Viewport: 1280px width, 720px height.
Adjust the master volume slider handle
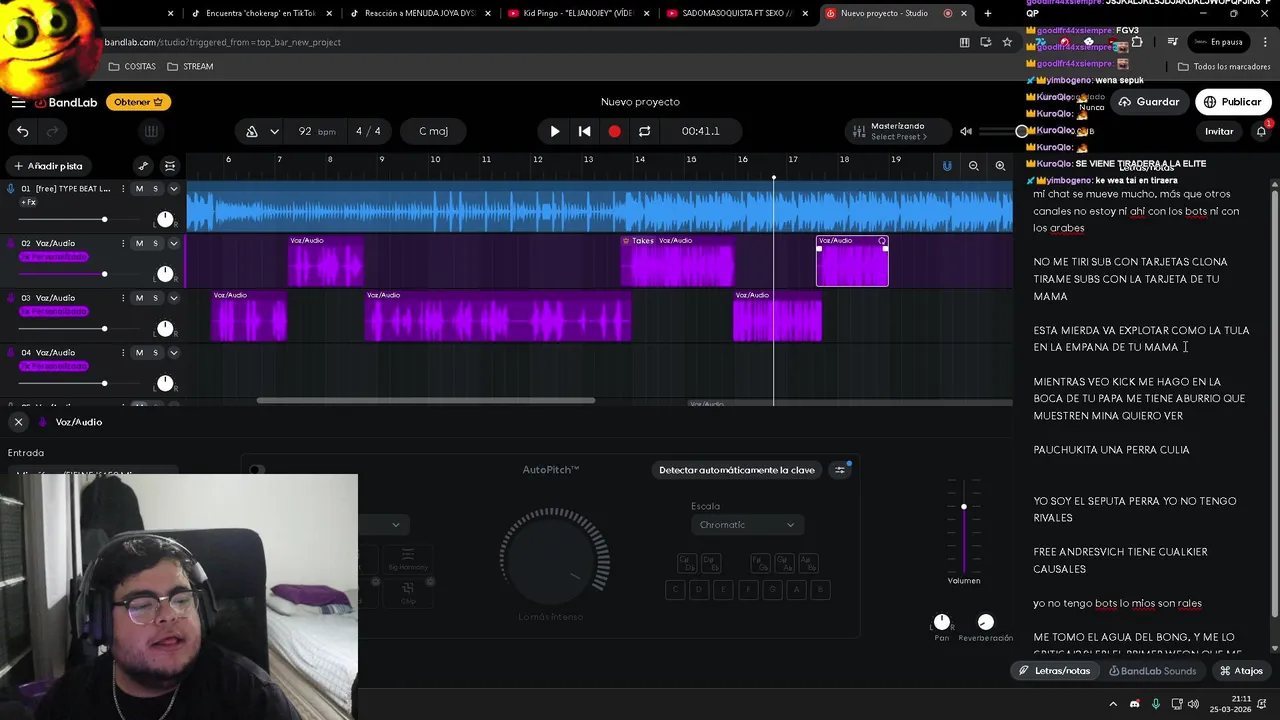coord(1021,131)
